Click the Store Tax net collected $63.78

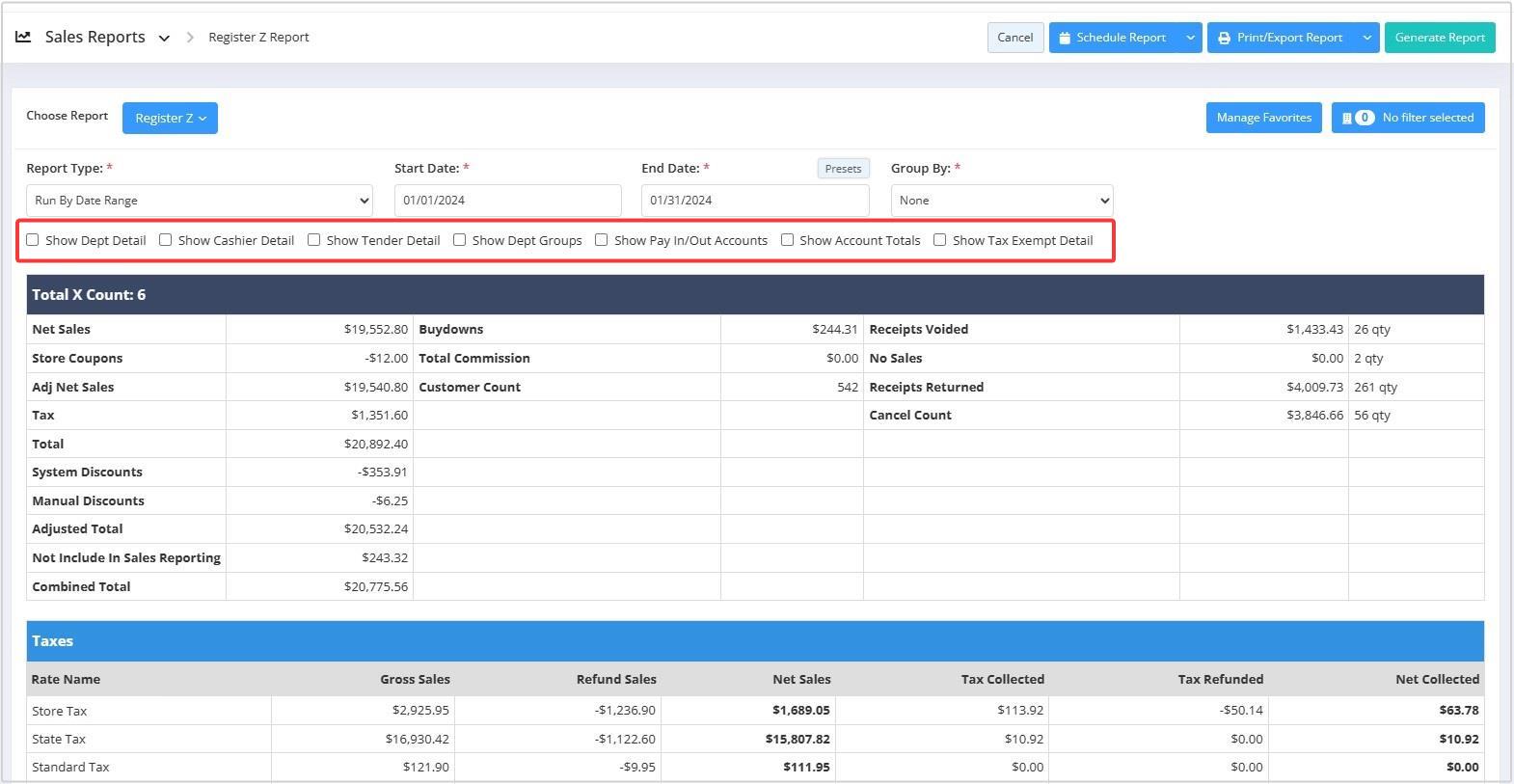(1458, 711)
